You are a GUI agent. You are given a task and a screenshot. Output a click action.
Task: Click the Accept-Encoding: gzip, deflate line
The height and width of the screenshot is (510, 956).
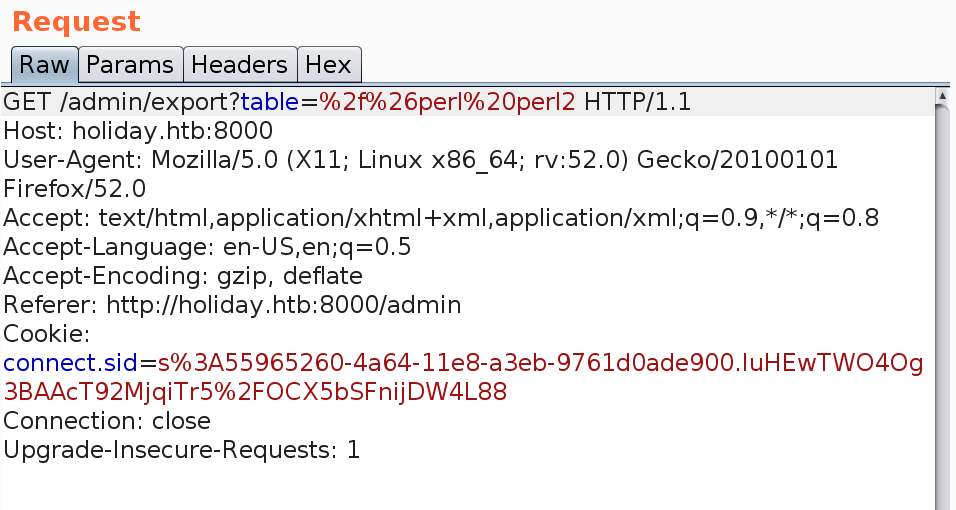pyautogui.click(x=183, y=276)
